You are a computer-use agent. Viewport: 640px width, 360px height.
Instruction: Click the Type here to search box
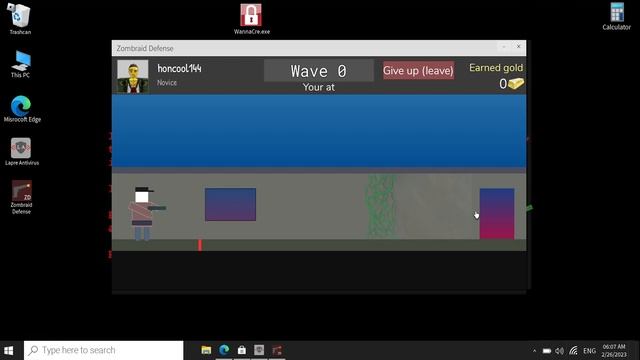coord(104,350)
